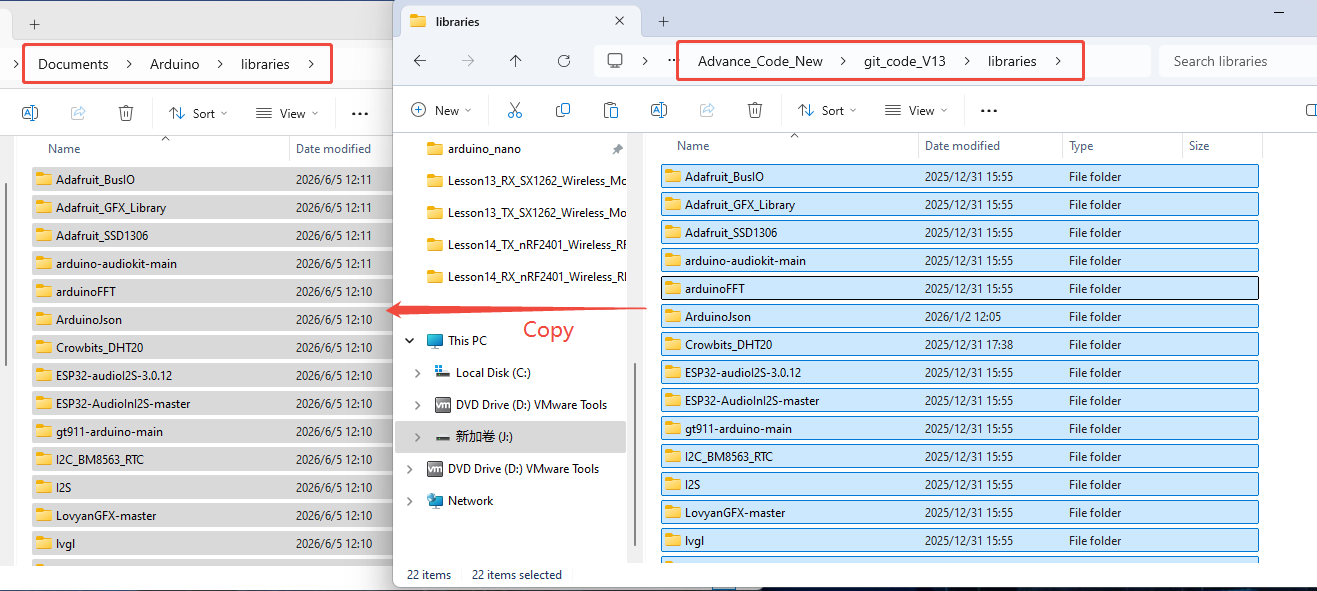Open the View dropdown in the right window

coord(916,110)
